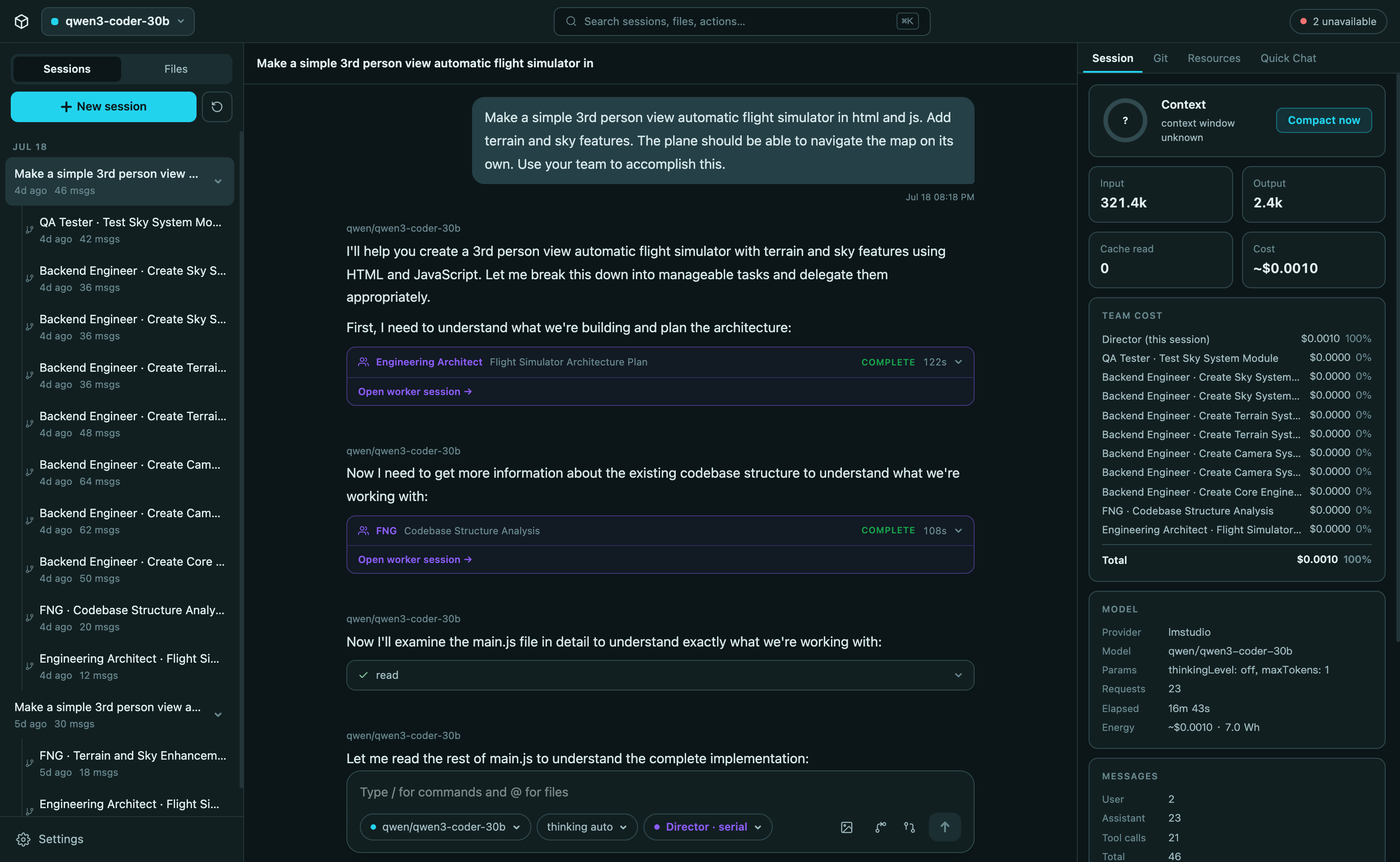Start a New session
This screenshot has height=862, width=1400.
click(x=103, y=106)
